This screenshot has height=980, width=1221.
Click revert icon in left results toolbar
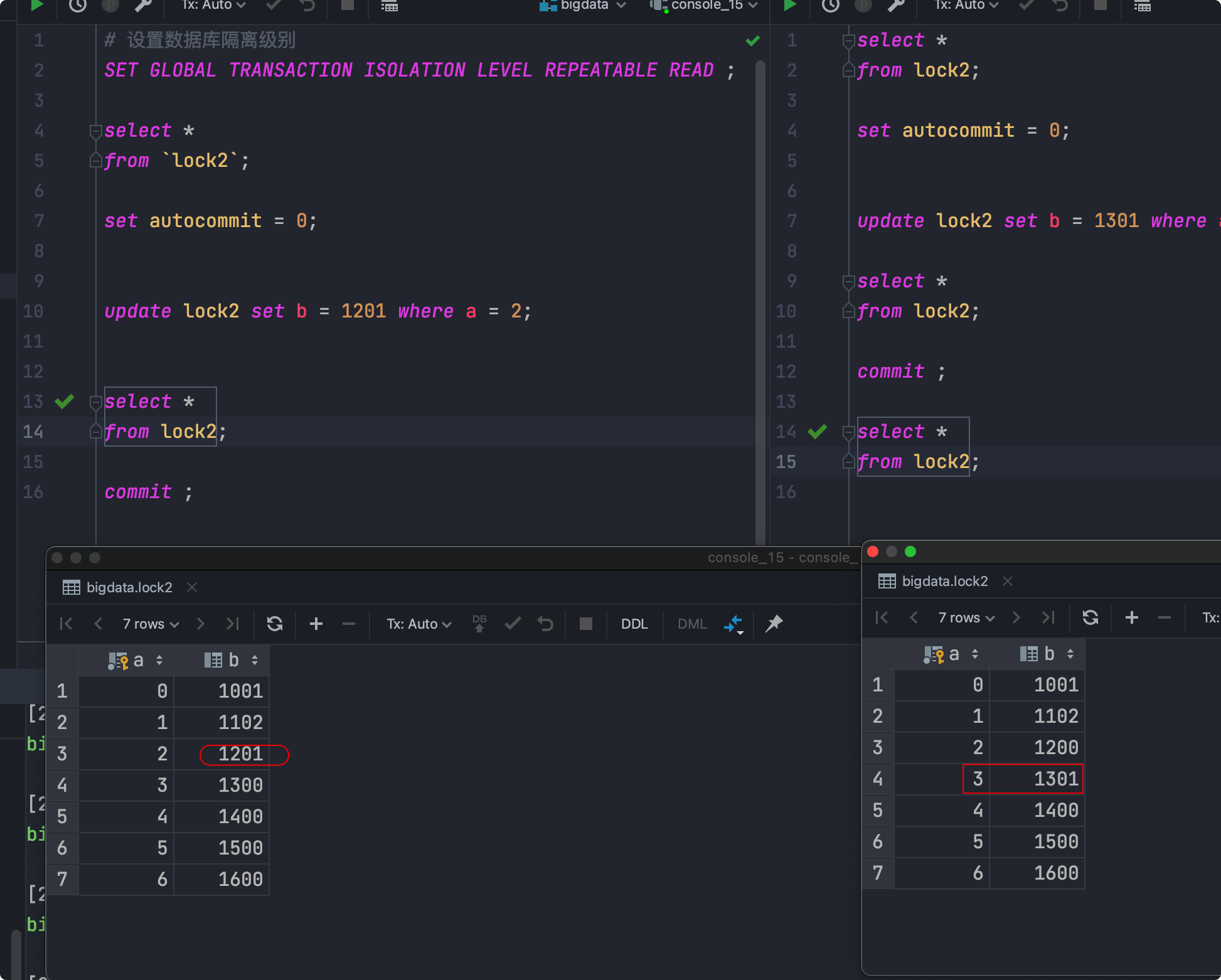click(x=545, y=624)
